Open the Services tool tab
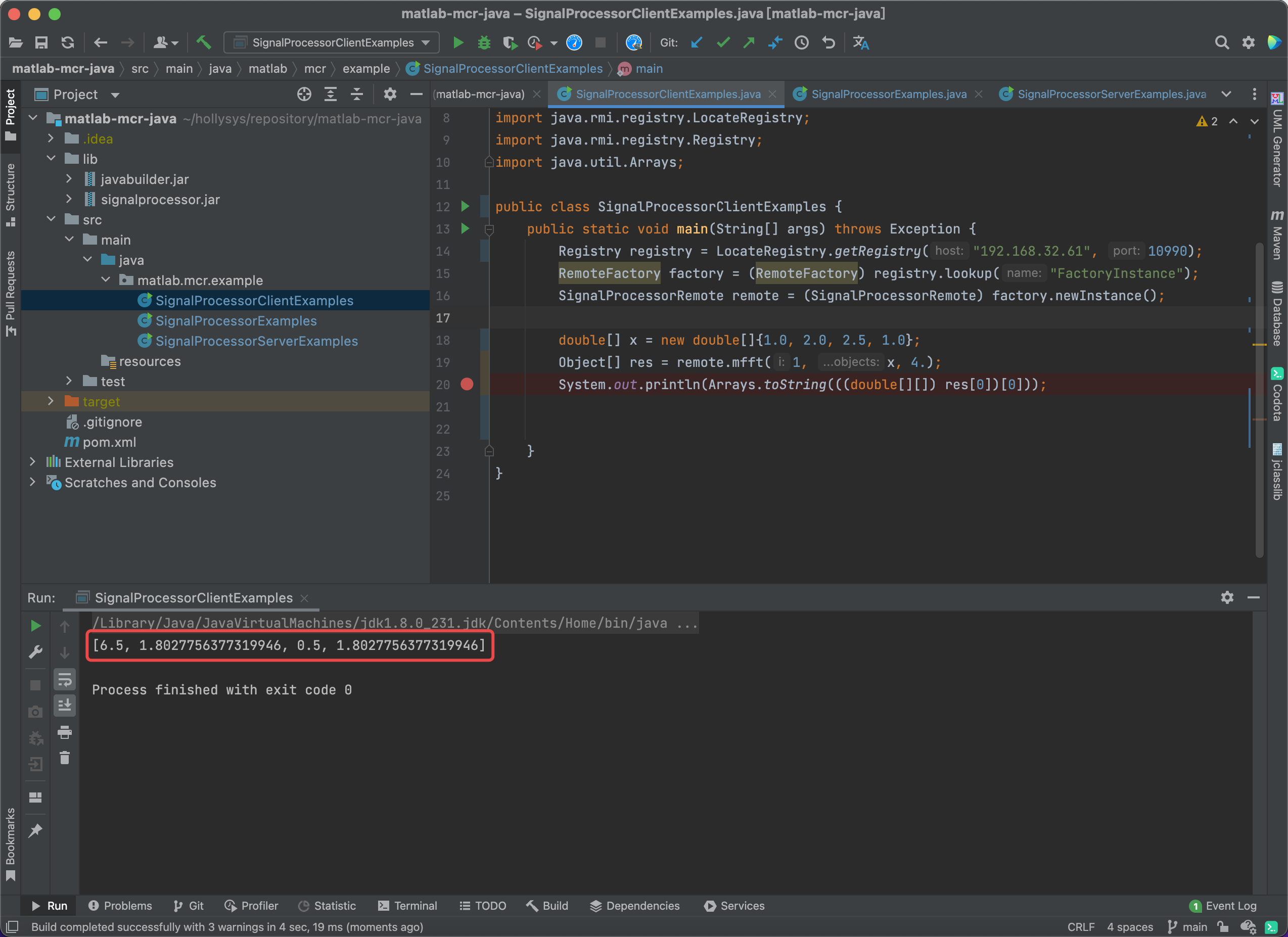 point(734,906)
